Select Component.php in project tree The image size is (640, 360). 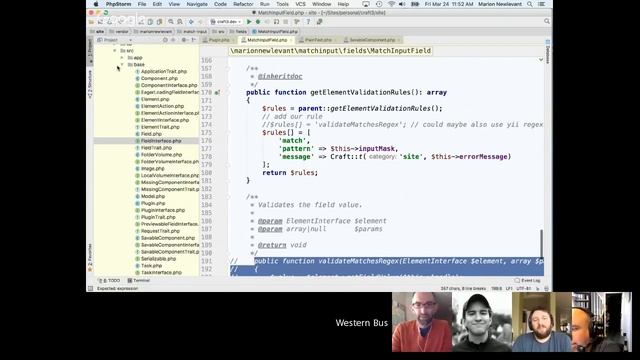tap(159, 78)
